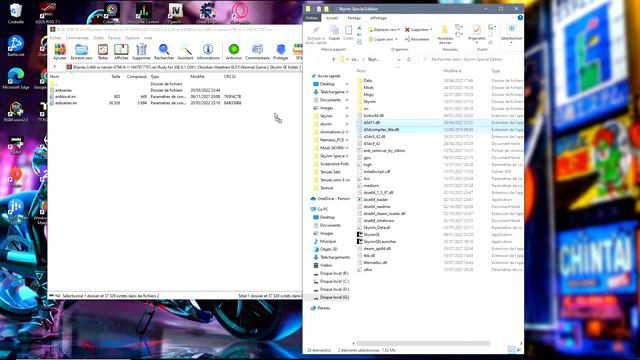The height and width of the screenshot is (360, 640).
Task: Open Microsoft Edge desktop shortcut
Action: [x=16, y=78]
